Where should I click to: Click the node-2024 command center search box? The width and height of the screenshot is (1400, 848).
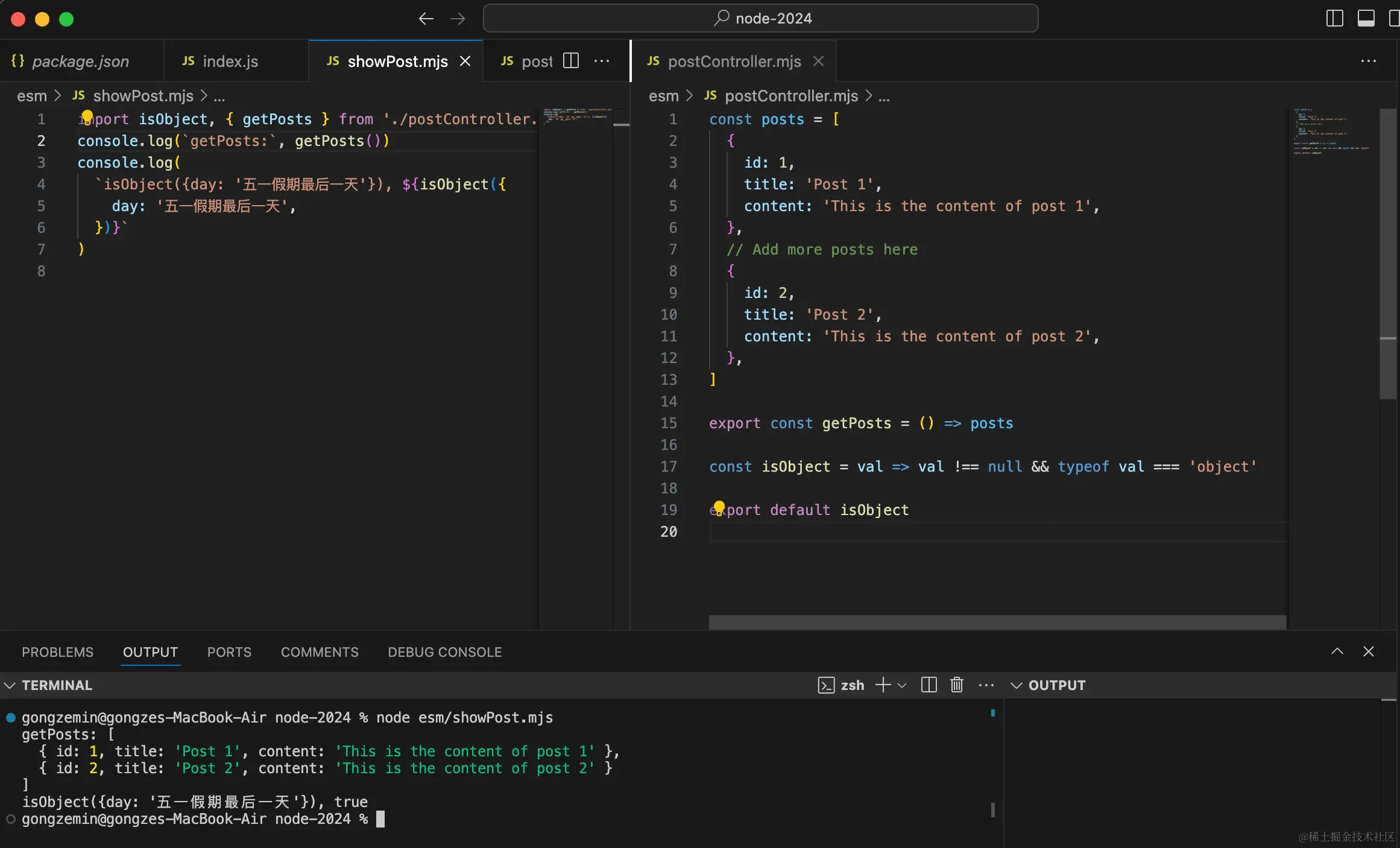pyautogui.click(x=760, y=19)
